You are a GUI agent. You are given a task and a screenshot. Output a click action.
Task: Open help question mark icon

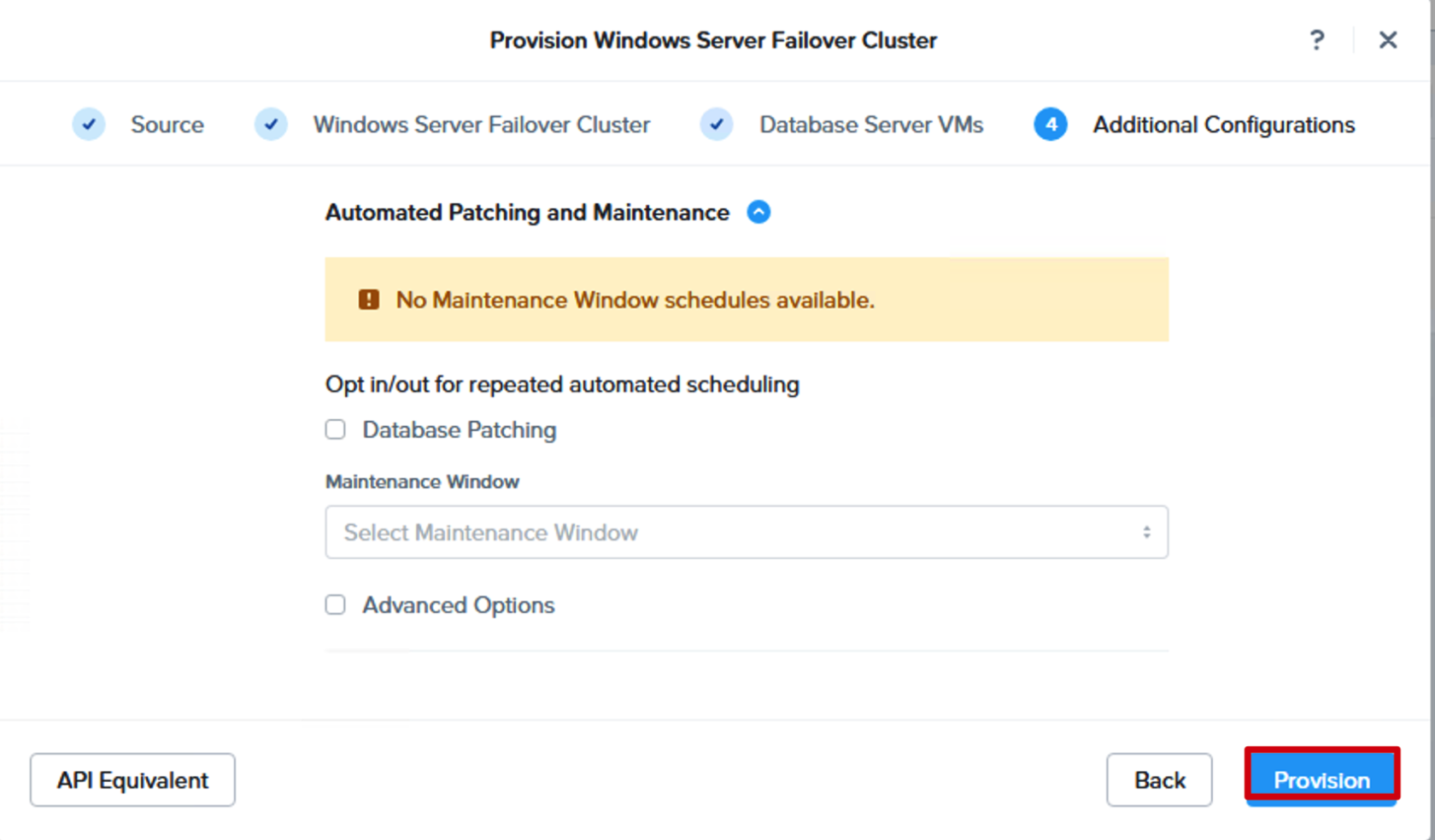click(1316, 40)
